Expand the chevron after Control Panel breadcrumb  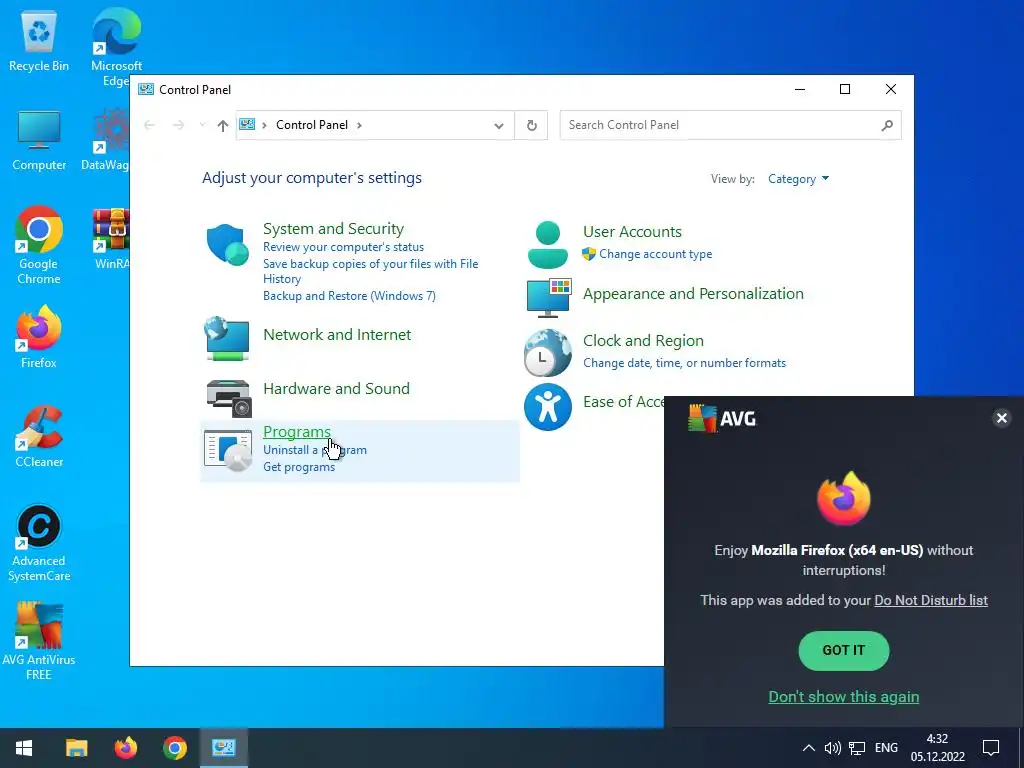(359, 125)
